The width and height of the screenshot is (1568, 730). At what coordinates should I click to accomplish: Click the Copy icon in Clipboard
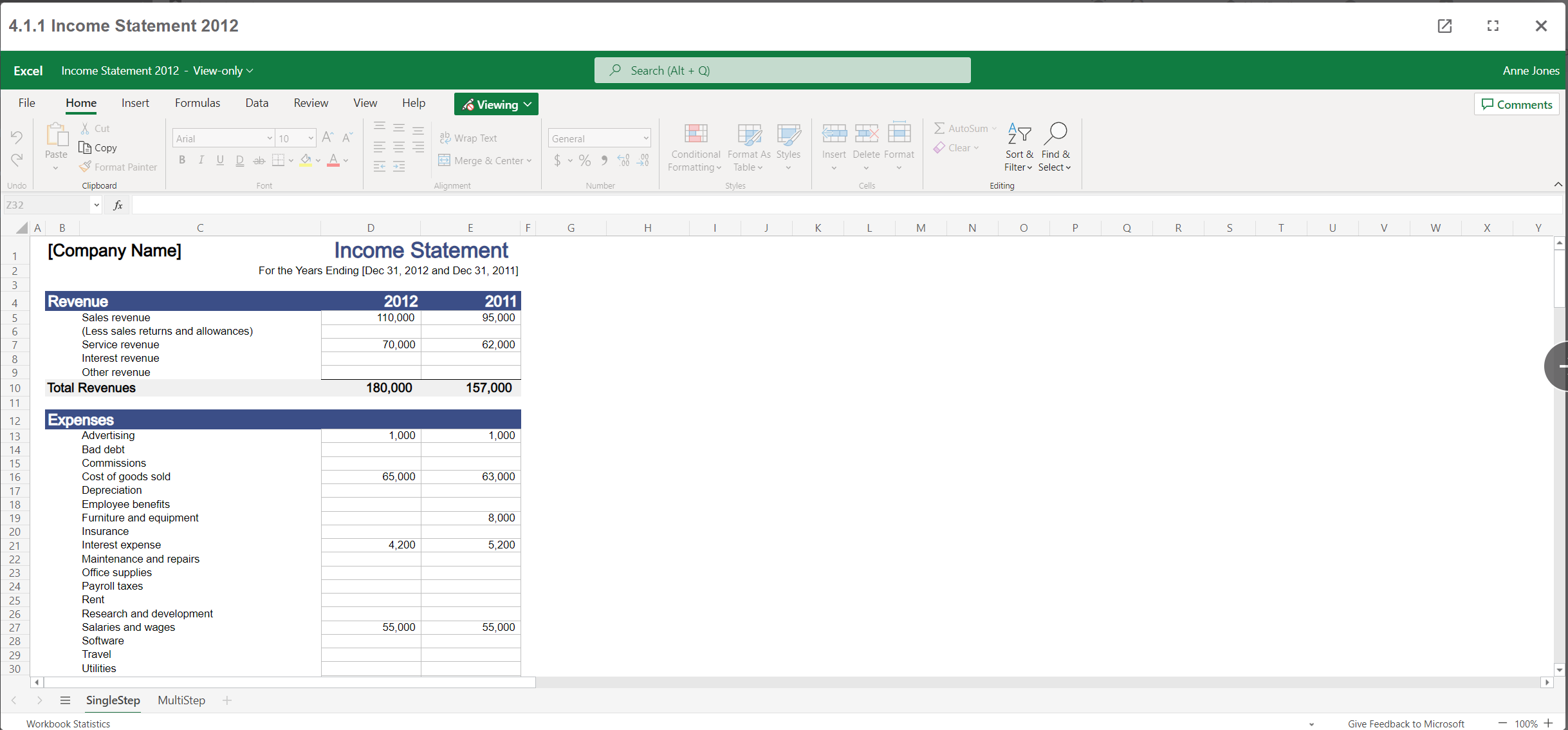coord(85,147)
